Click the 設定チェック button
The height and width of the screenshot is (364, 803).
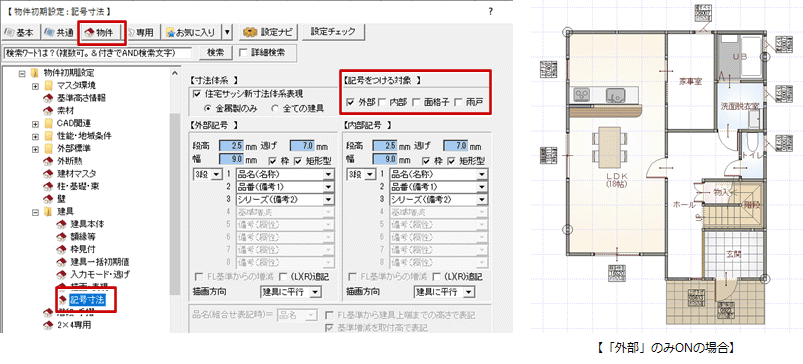pos(332,31)
